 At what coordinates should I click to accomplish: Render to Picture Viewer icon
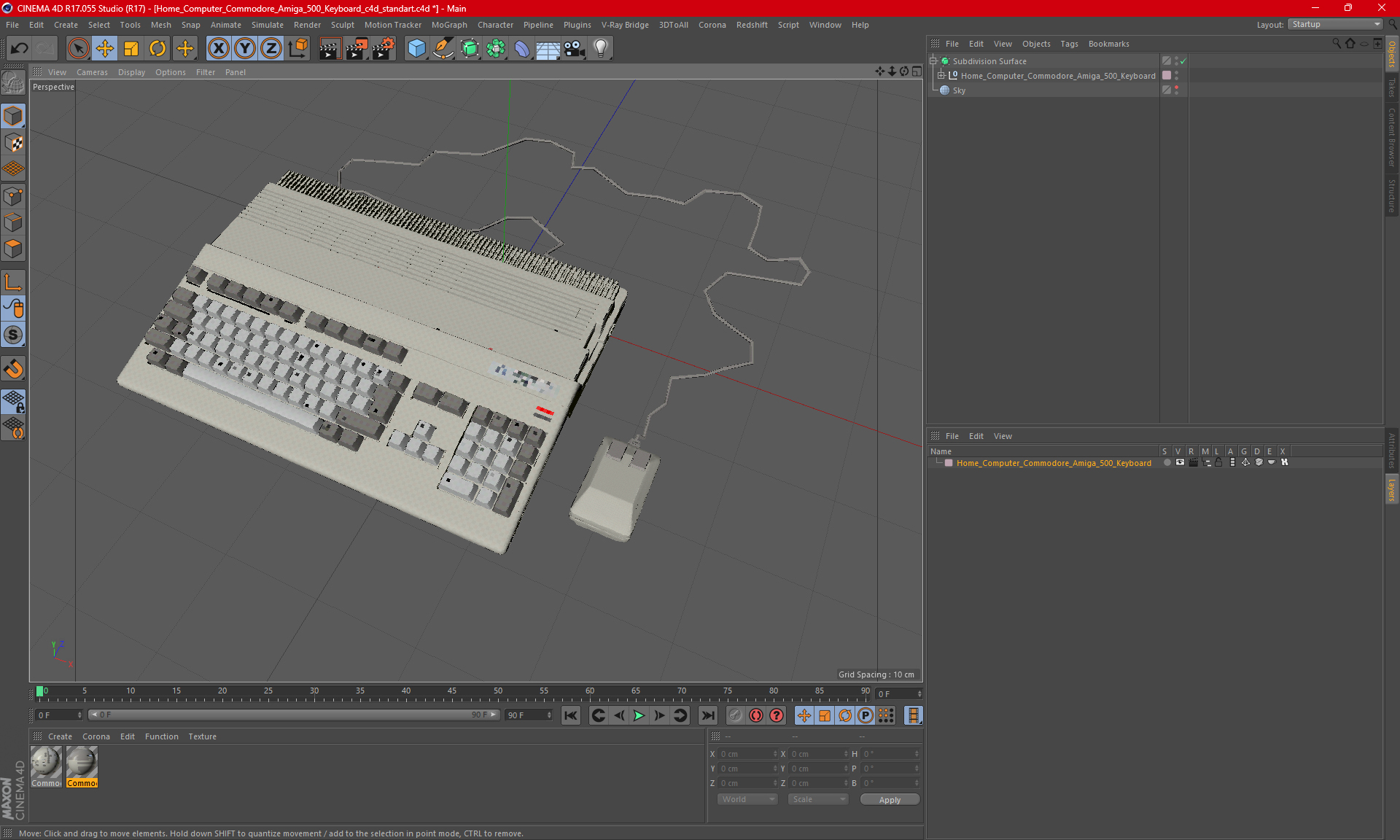click(x=357, y=49)
